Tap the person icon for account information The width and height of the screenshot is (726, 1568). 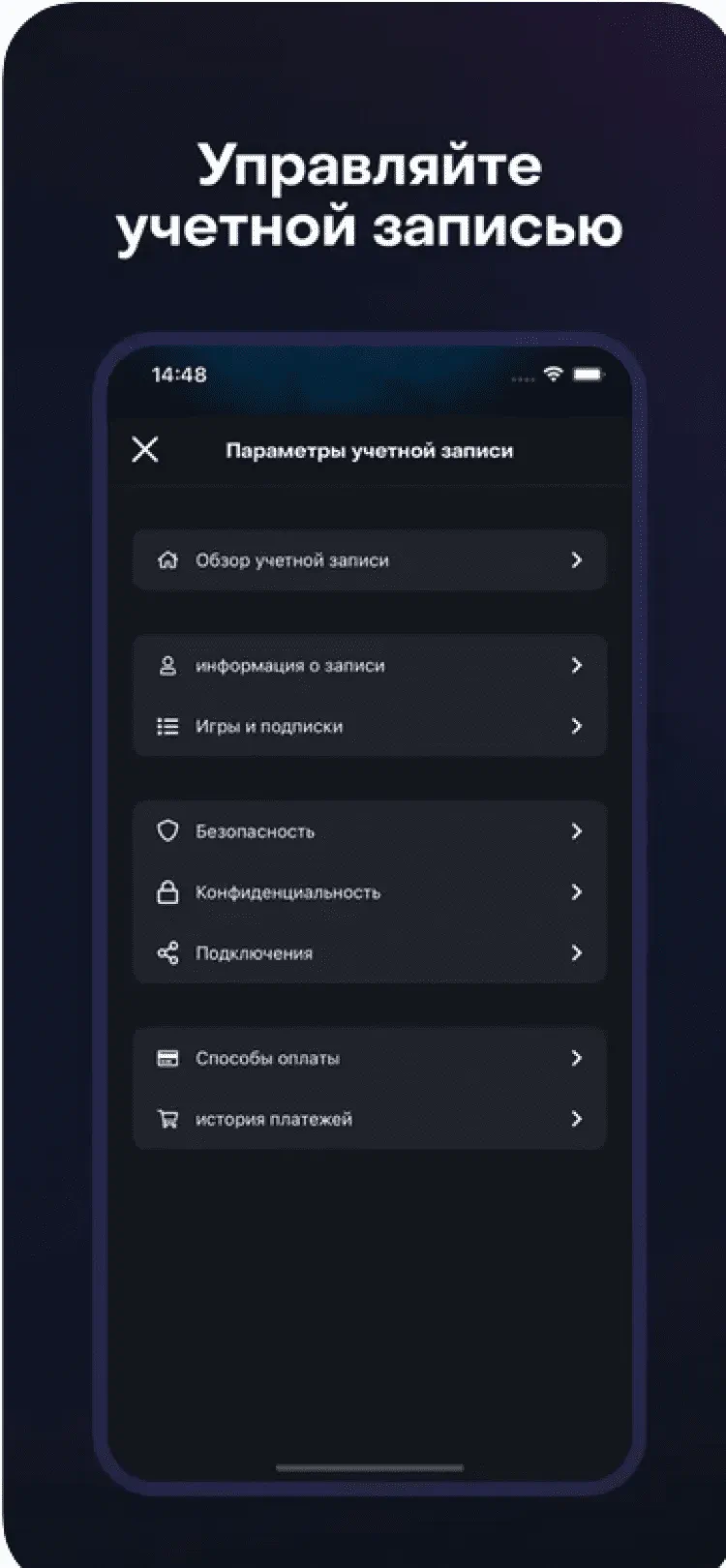tap(167, 666)
